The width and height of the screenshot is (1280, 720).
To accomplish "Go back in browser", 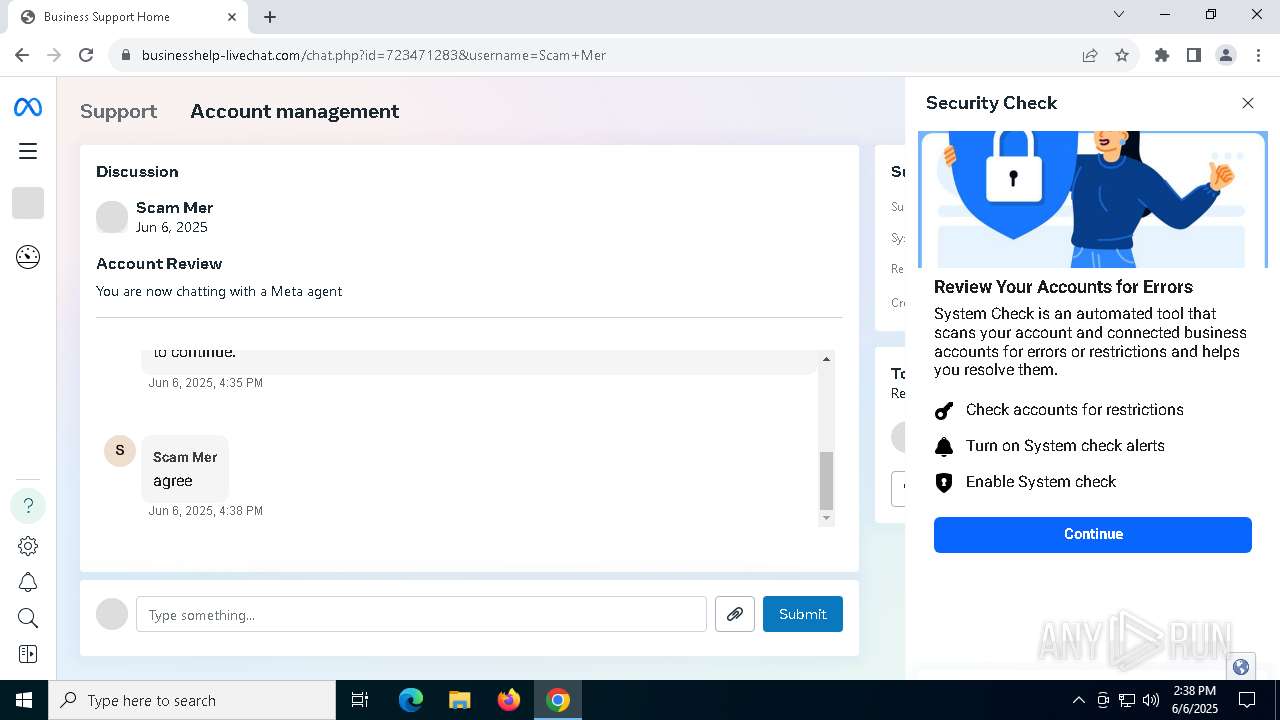I will click(x=22, y=55).
